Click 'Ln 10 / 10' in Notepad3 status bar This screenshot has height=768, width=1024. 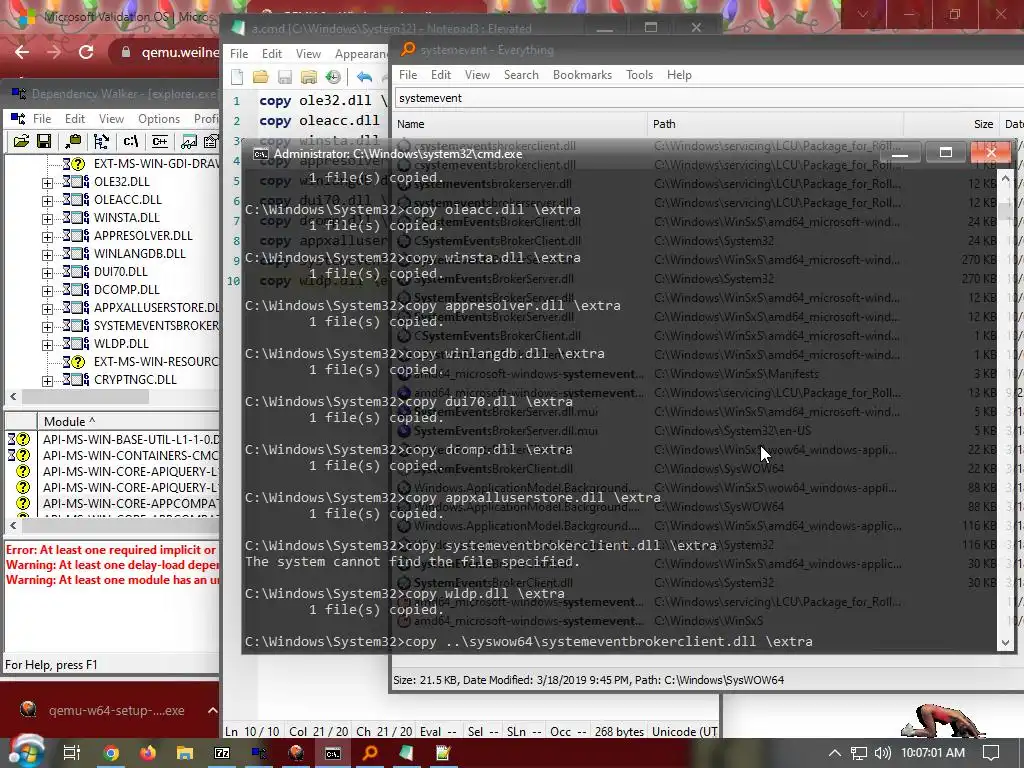251,731
